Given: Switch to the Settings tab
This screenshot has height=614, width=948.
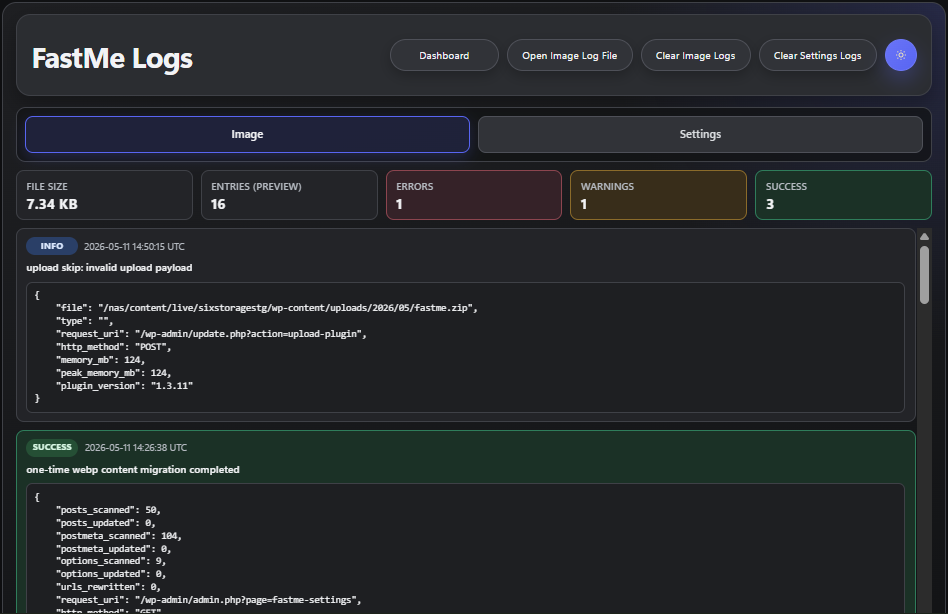Looking at the screenshot, I should [x=700, y=134].
